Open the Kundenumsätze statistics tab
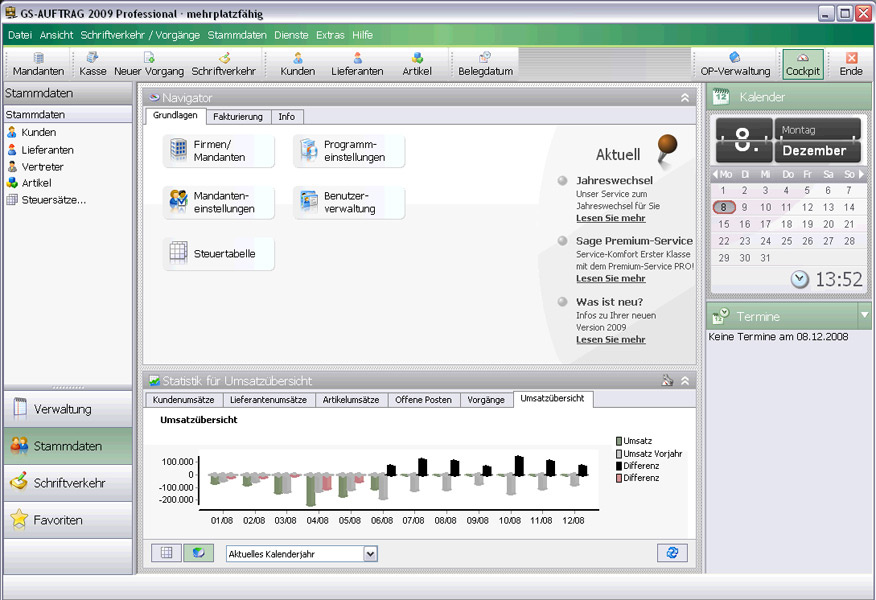The width and height of the screenshot is (876, 600). pos(183,400)
